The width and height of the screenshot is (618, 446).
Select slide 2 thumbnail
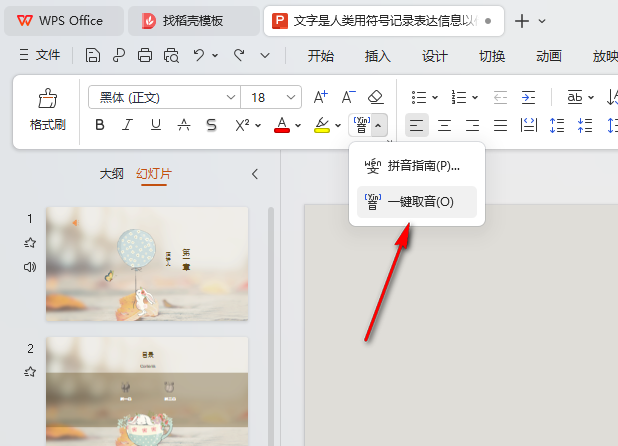click(x=147, y=391)
